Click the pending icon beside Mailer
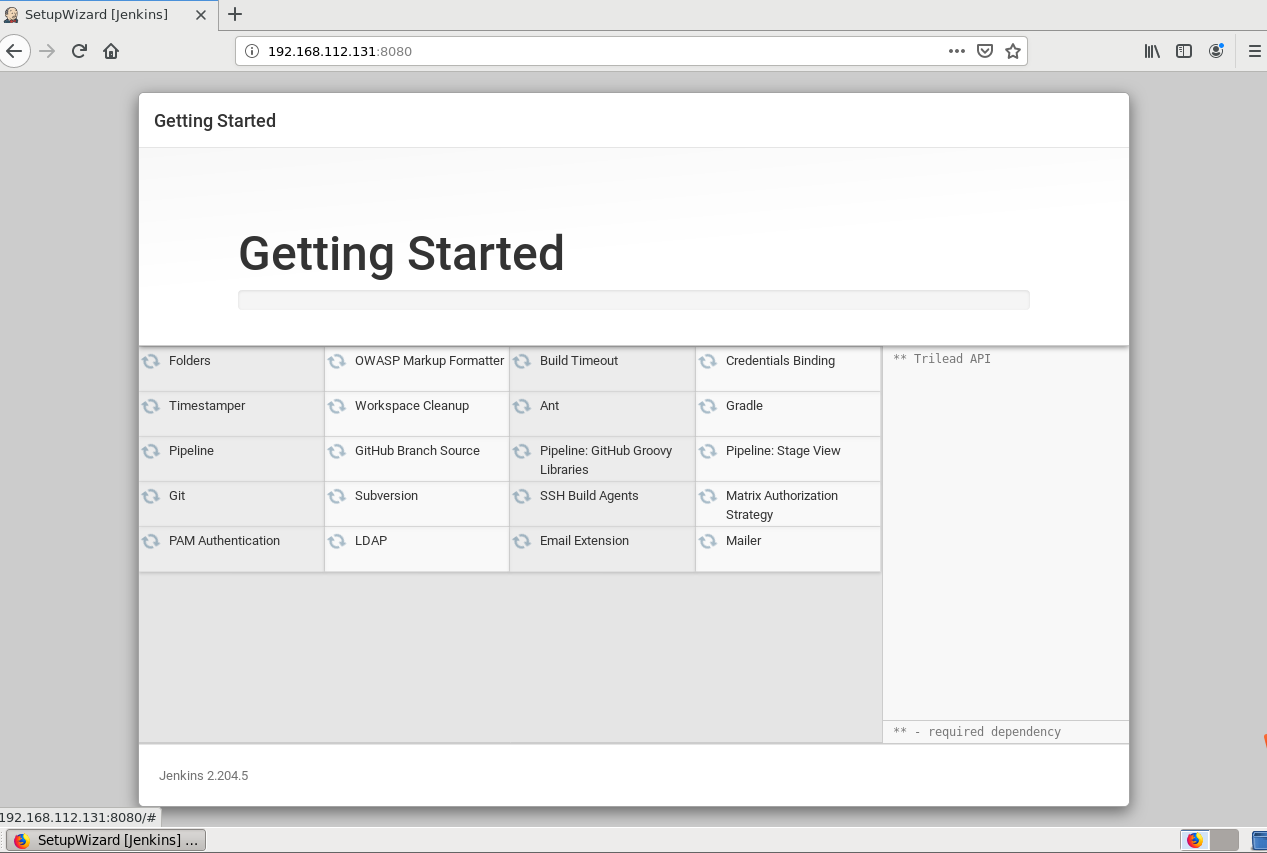1267x853 pixels. click(x=708, y=541)
